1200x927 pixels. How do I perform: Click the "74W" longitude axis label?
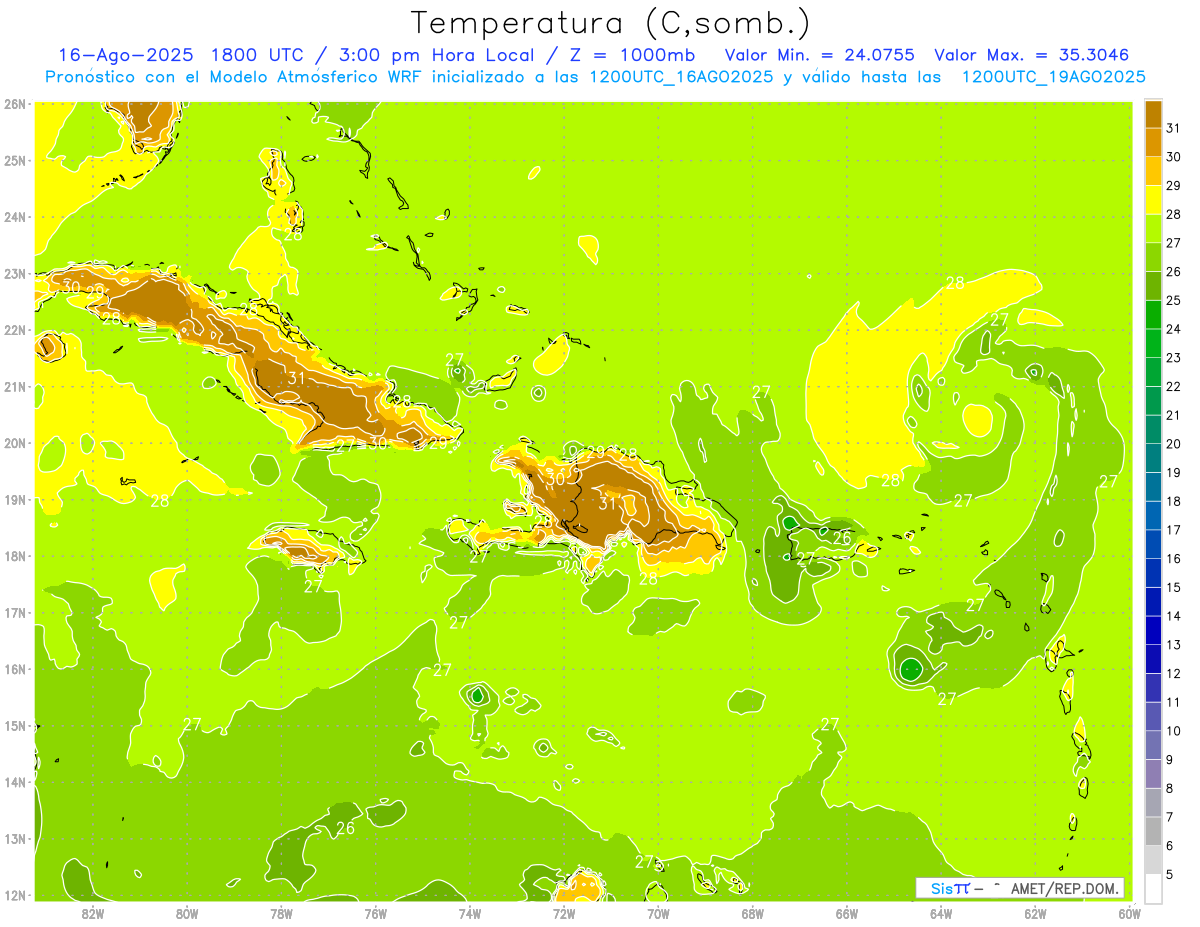pyautogui.click(x=470, y=912)
